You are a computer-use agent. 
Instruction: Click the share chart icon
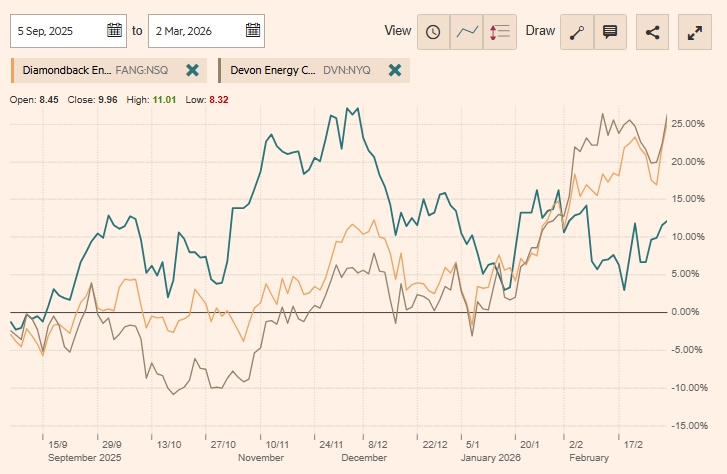tap(653, 31)
